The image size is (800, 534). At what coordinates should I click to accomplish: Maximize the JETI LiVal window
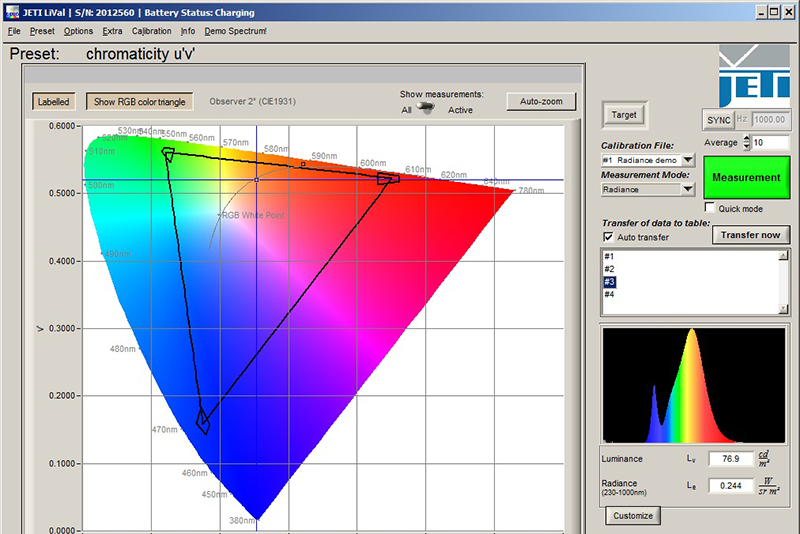coord(774,12)
